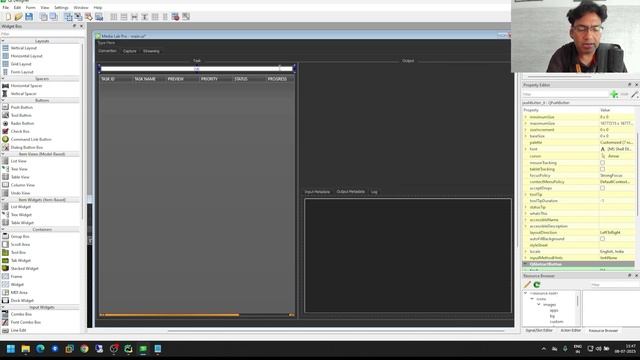Switch to the Capture tab in the form
The width and height of the screenshot is (640, 360).
point(129,51)
